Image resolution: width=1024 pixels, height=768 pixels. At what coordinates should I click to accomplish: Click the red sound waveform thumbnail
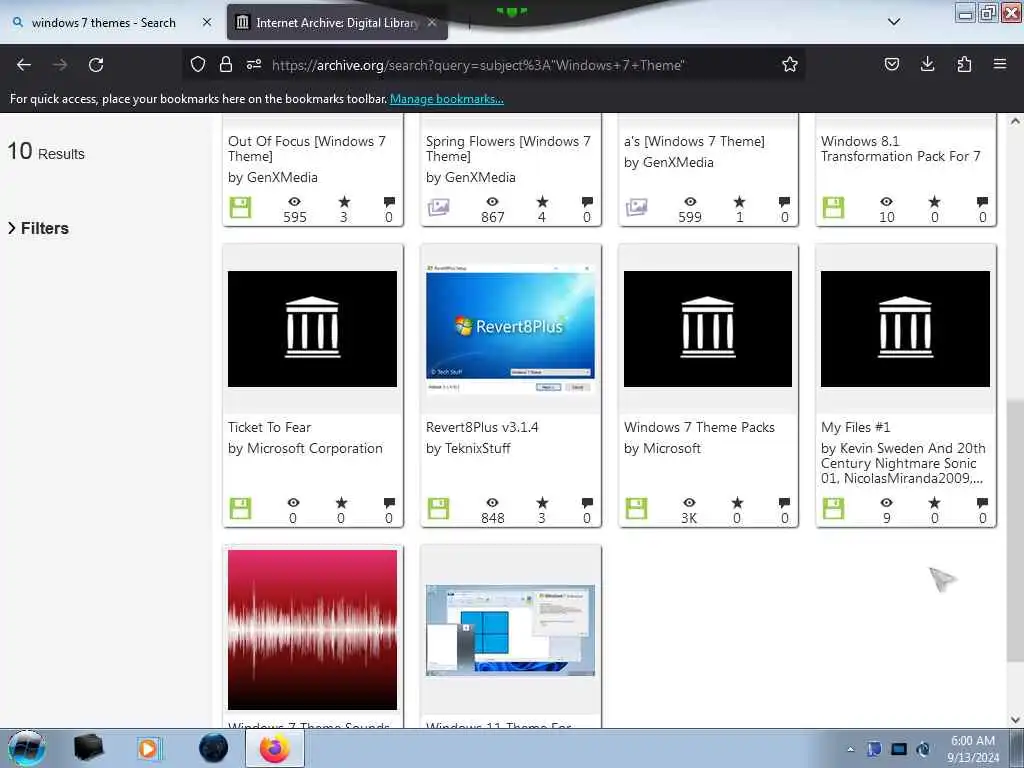312,630
